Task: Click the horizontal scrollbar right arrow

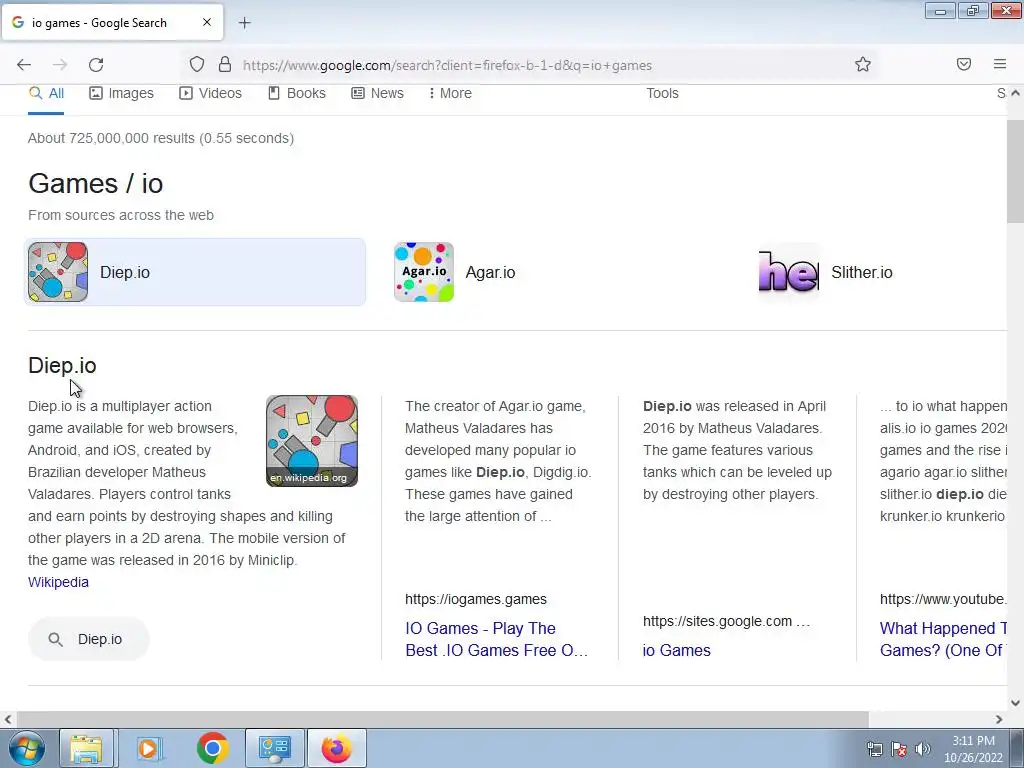Action: 999,720
